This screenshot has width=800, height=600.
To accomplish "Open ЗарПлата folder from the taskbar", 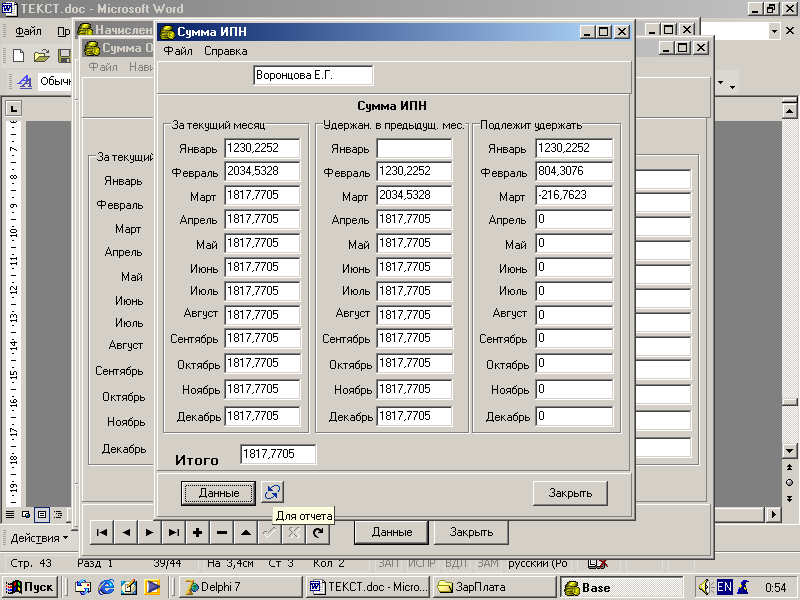I will [x=492, y=587].
